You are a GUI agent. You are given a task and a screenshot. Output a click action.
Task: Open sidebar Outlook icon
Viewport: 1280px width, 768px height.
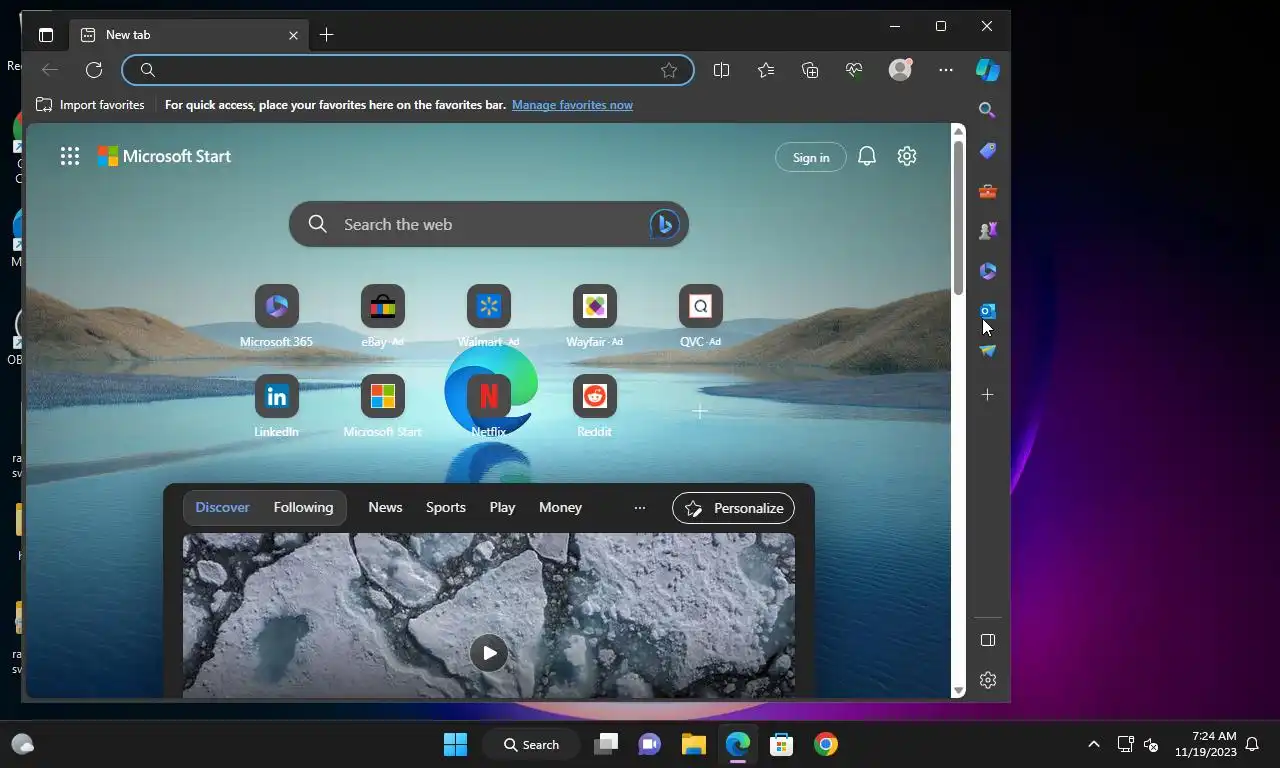coord(987,311)
